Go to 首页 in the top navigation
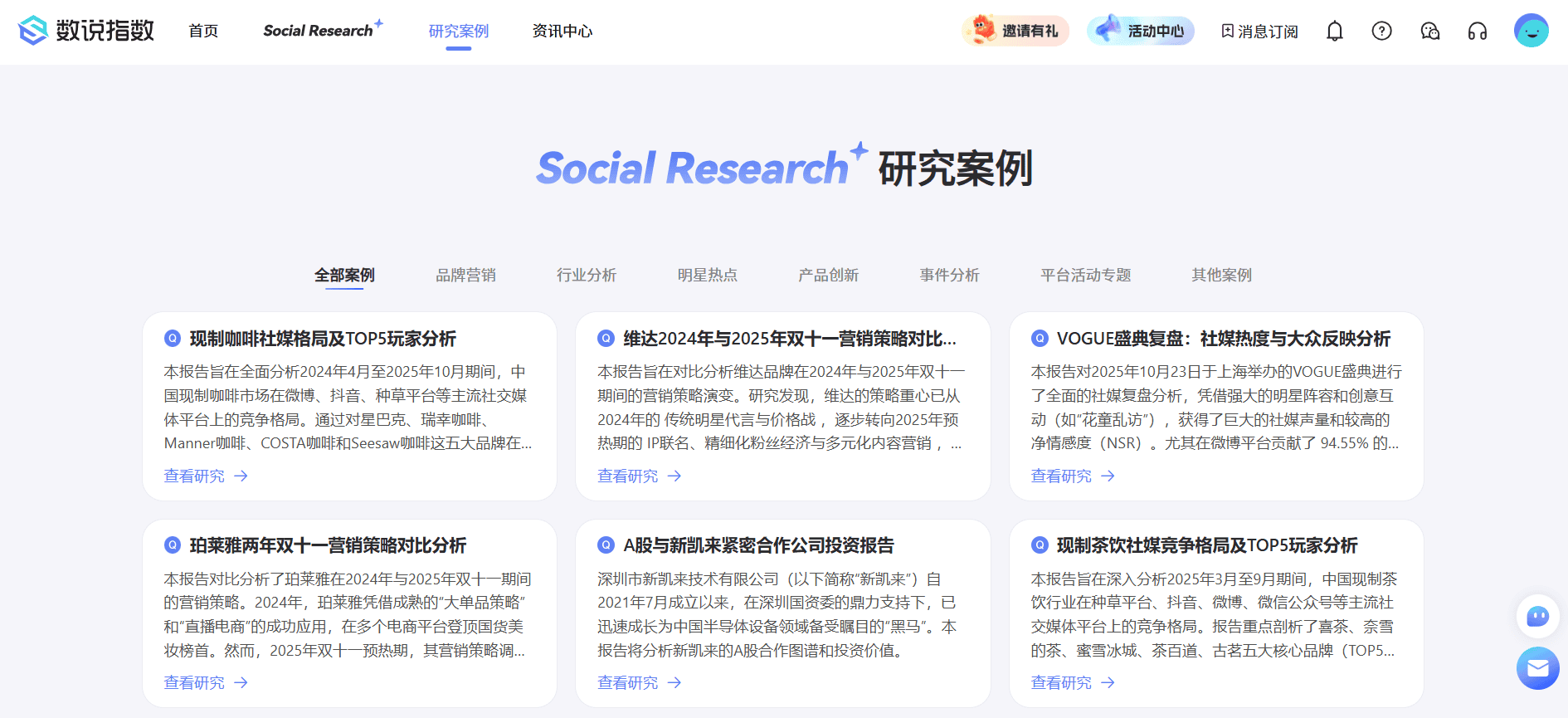 (x=203, y=31)
